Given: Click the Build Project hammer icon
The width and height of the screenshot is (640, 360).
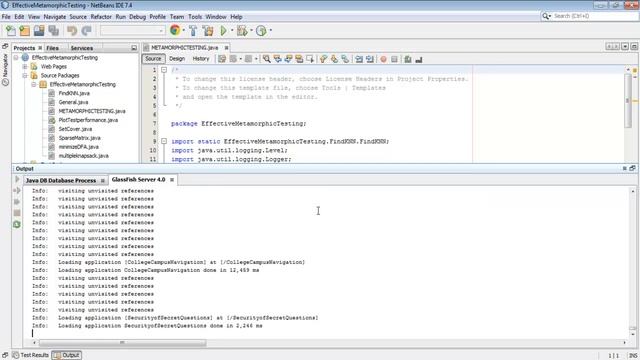Looking at the screenshot, I should click(x=193, y=31).
